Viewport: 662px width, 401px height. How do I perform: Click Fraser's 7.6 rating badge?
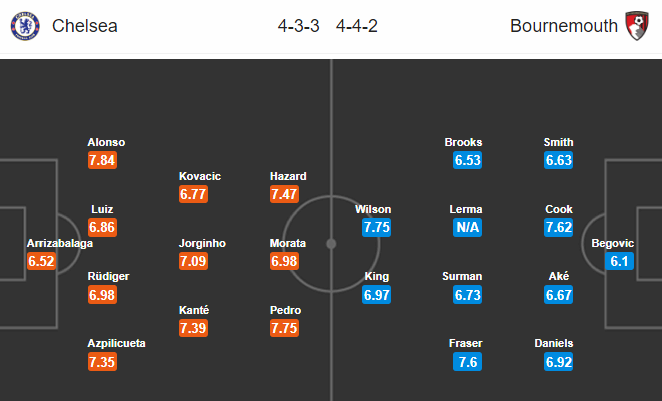click(465, 361)
